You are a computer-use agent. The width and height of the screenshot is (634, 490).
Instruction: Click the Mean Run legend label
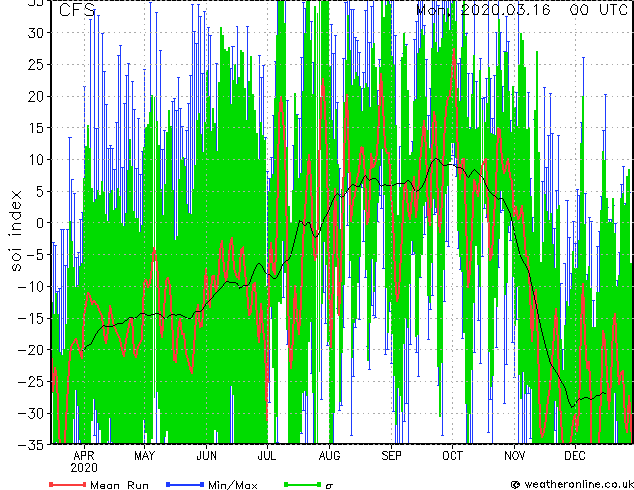[x=119, y=485]
